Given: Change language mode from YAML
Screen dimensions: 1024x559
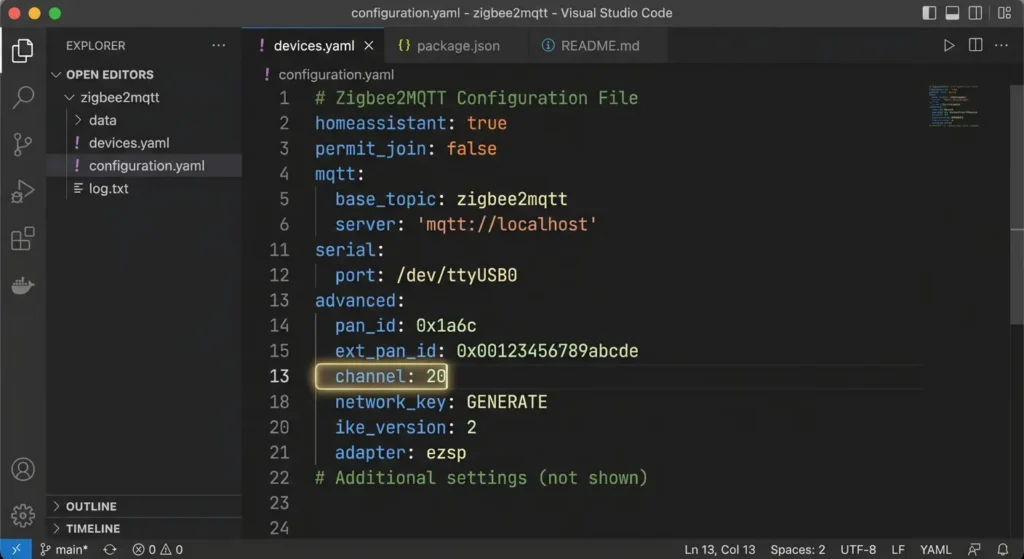Looking at the screenshot, I should (x=935, y=549).
